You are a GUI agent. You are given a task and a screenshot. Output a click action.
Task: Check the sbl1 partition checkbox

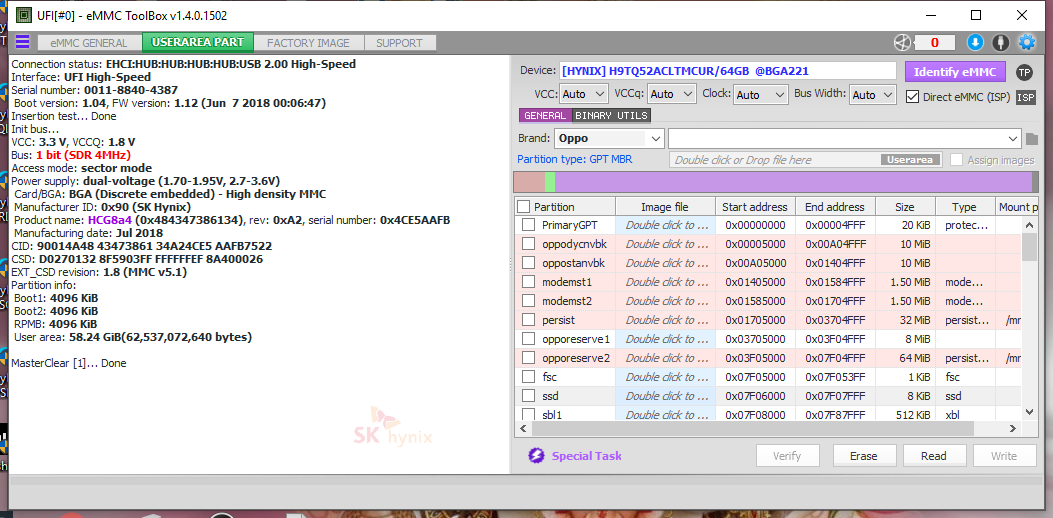click(x=529, y=414)
